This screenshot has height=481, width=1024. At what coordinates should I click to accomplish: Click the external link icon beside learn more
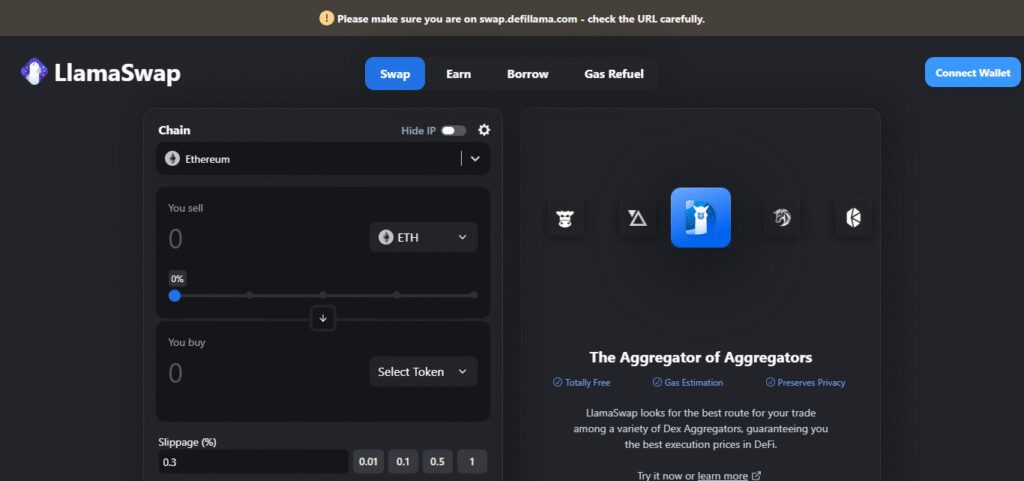(756, 476)
